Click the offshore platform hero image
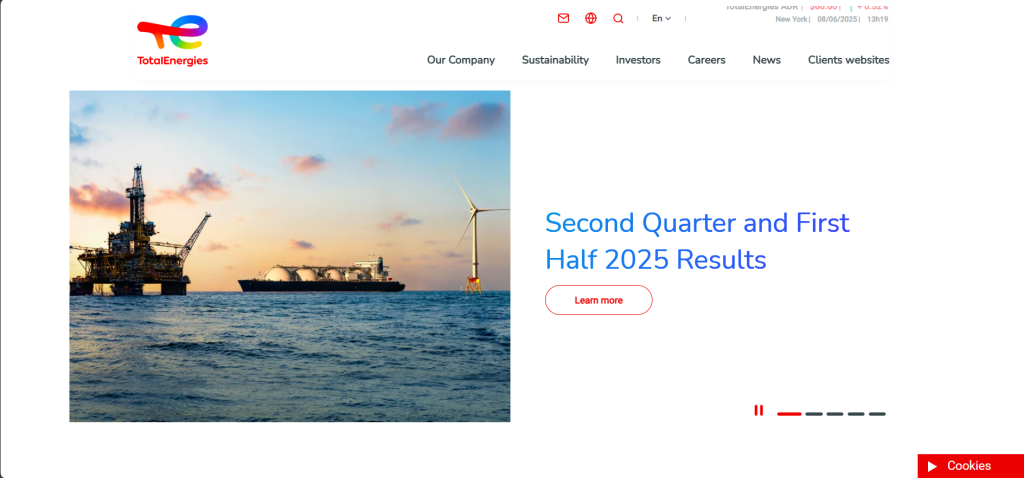The width and height of the screenshot is (1024, 478). [x=290, y=256]
